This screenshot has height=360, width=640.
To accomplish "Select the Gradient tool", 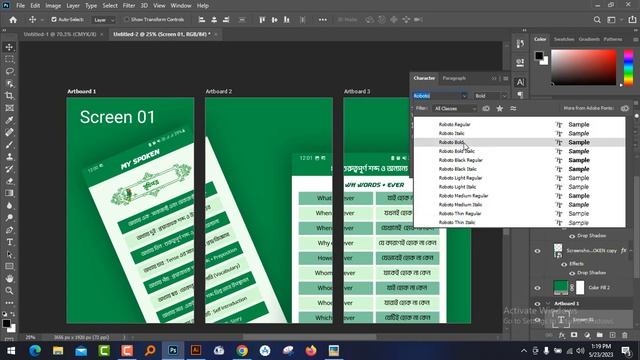I will coord(9,193).
